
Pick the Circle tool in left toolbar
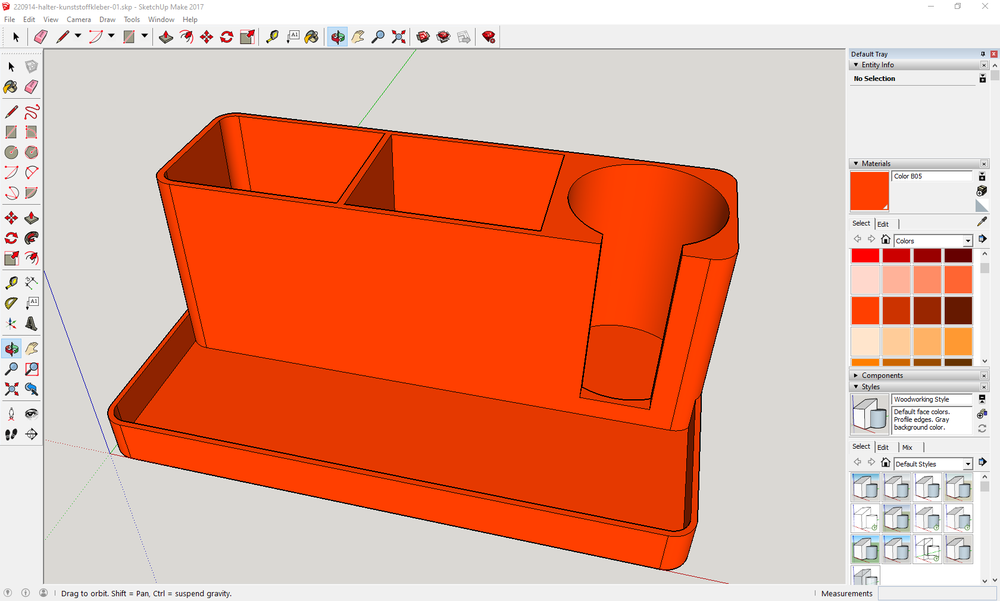click(11, 152)
